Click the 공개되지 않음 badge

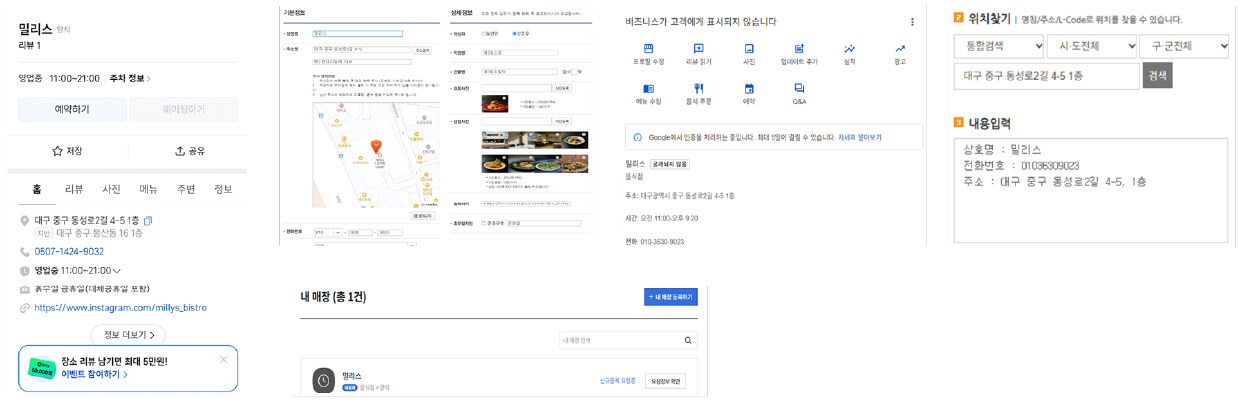coord(669,163)
